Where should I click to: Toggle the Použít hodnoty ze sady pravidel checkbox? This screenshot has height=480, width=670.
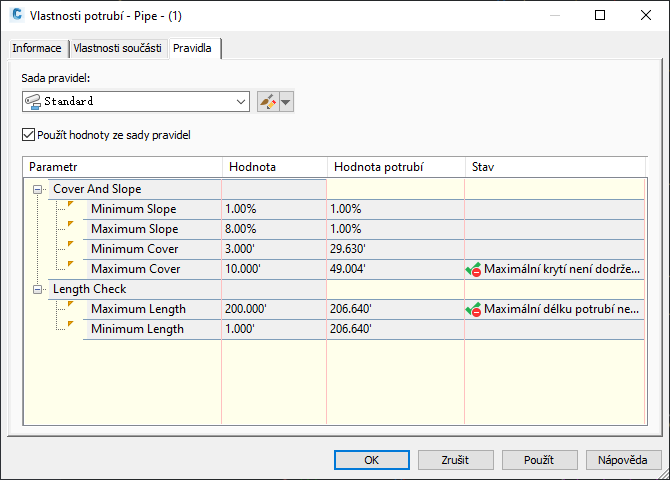tap(27, 135)
